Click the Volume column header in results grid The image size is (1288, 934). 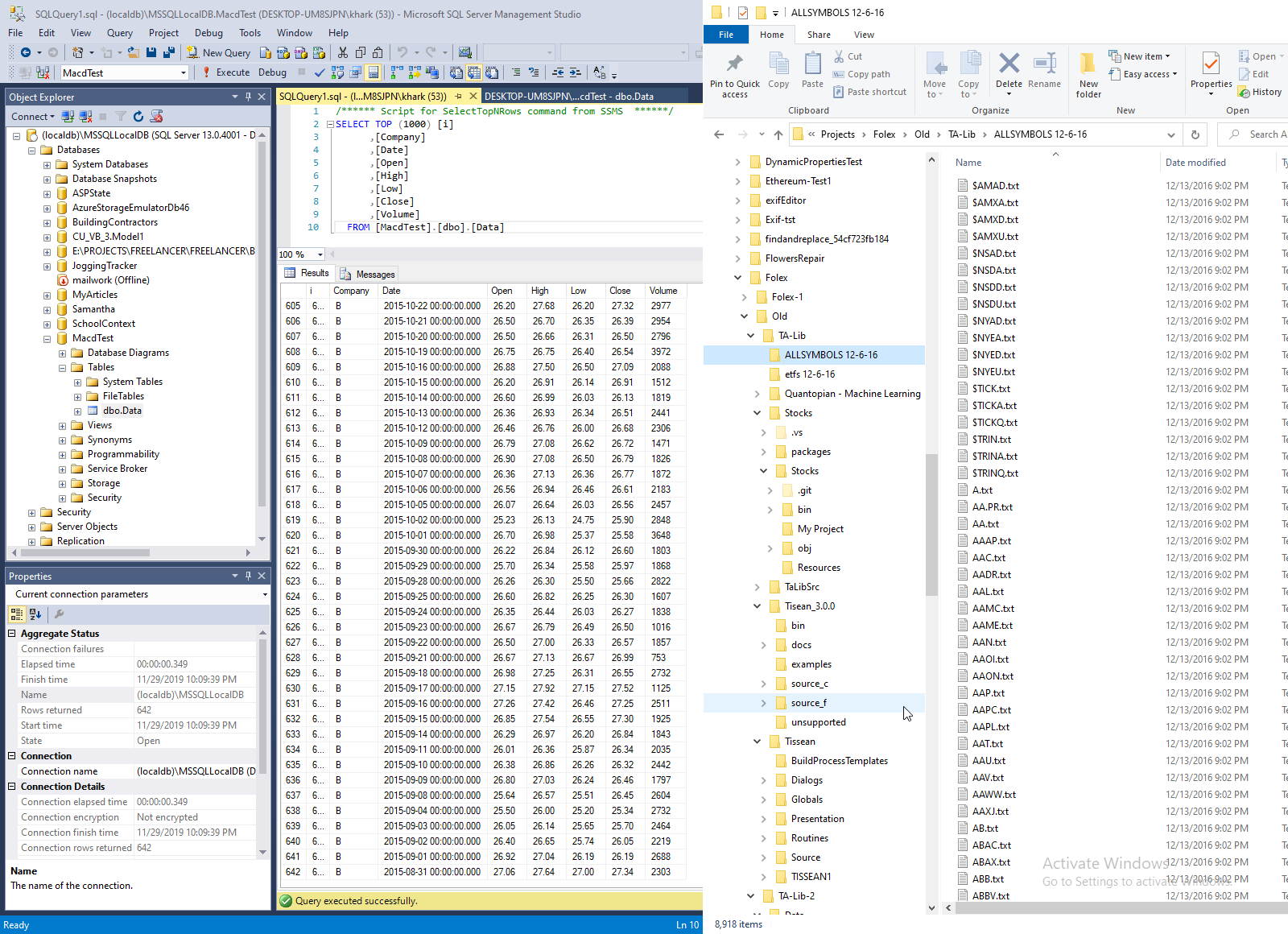click(x=663, y=291)
